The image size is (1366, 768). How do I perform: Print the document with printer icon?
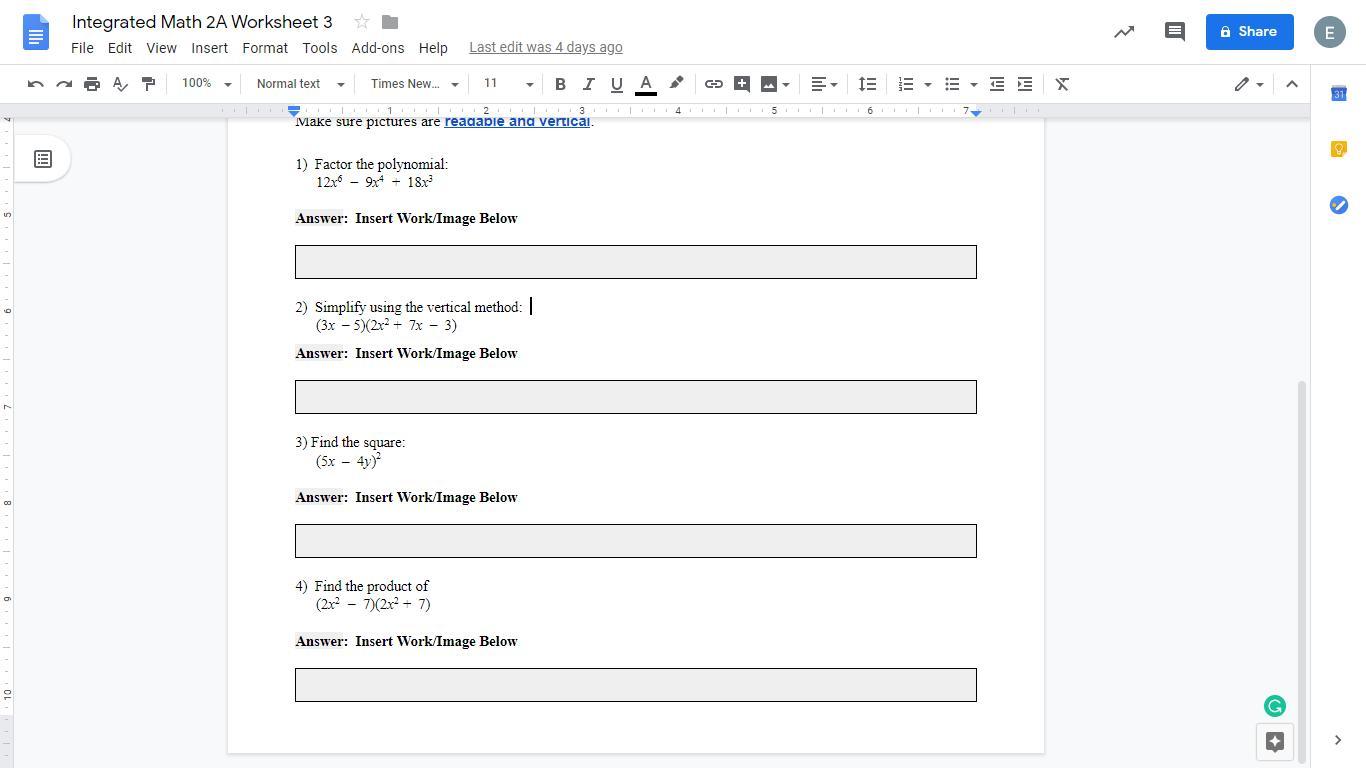[x=92, y=84]
